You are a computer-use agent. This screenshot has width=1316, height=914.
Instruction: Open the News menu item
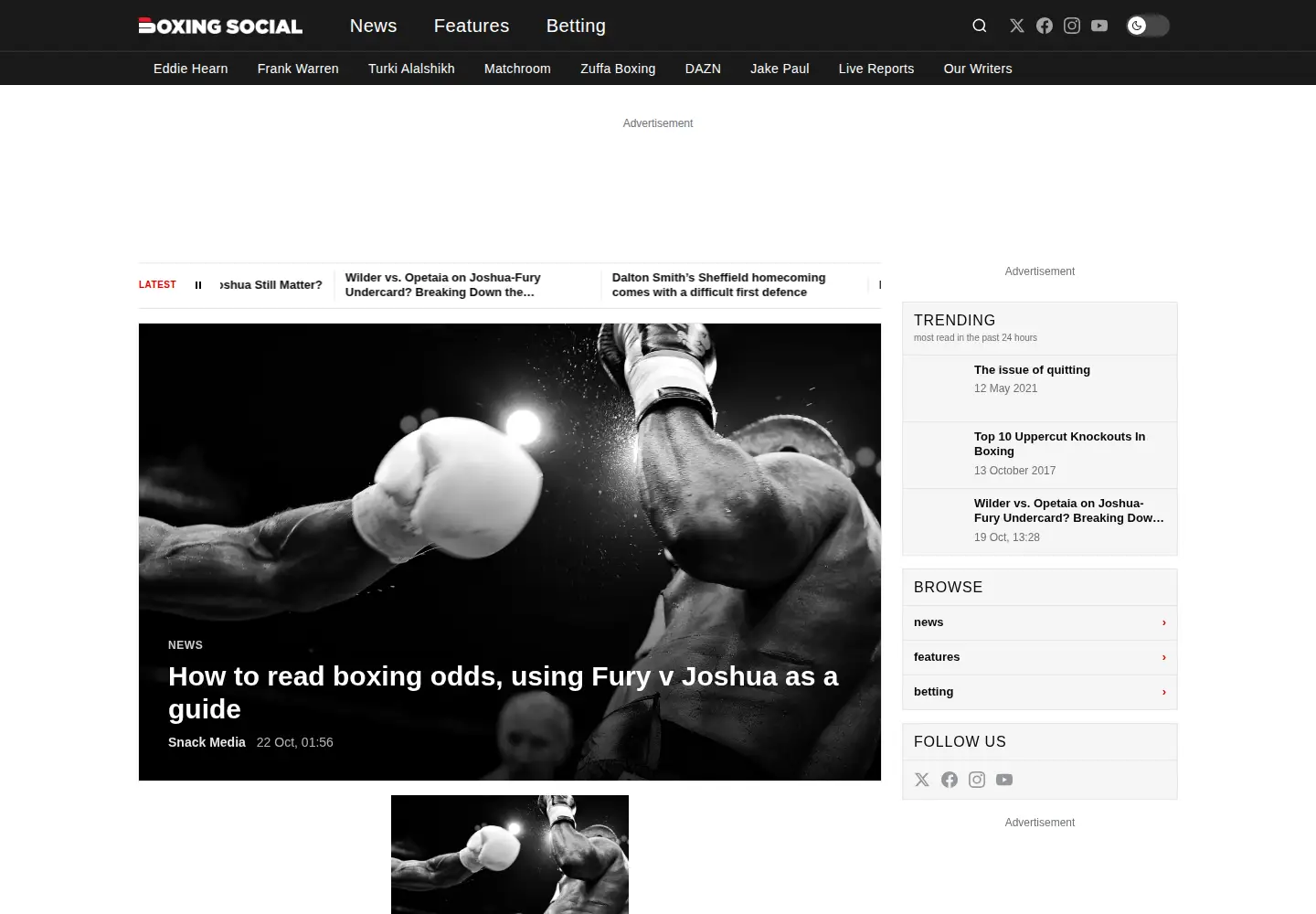point(374,26)
